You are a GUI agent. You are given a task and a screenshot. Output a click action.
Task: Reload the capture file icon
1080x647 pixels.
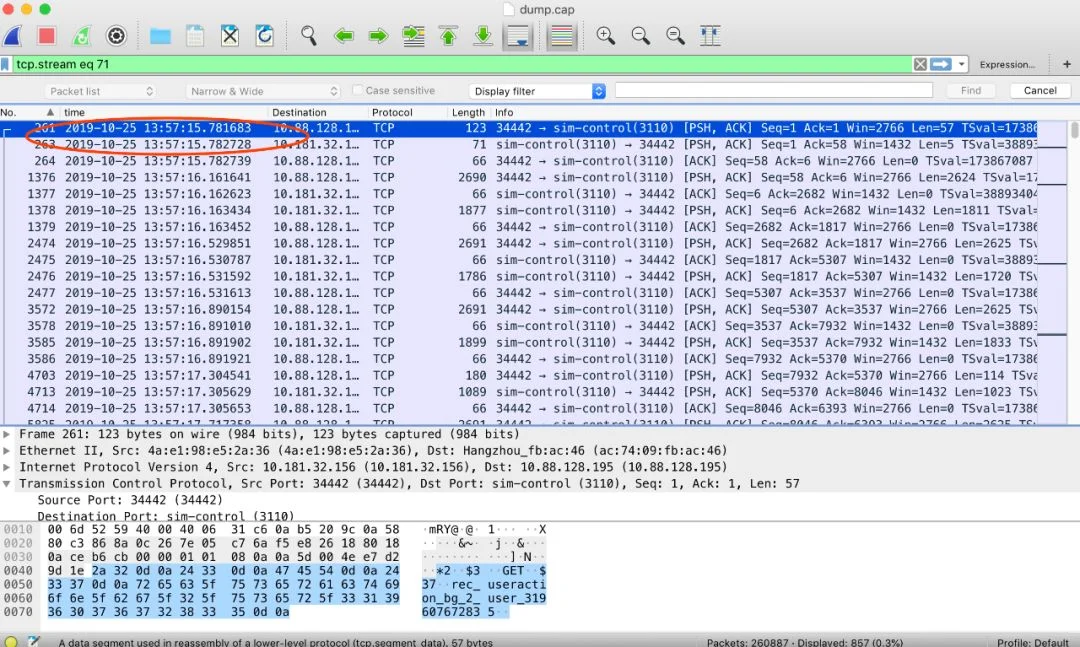click(264, 36)
